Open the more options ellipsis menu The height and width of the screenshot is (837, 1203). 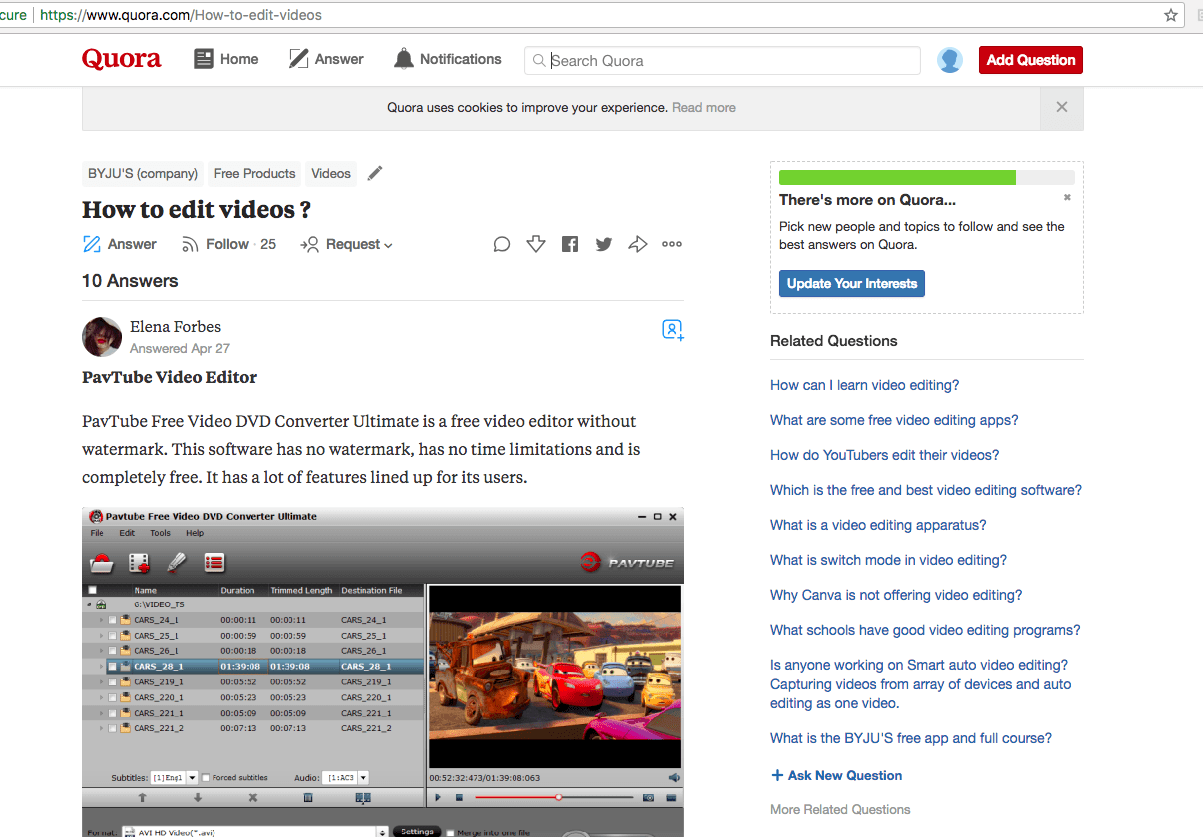pyautogui.click(x=672, y=244)
